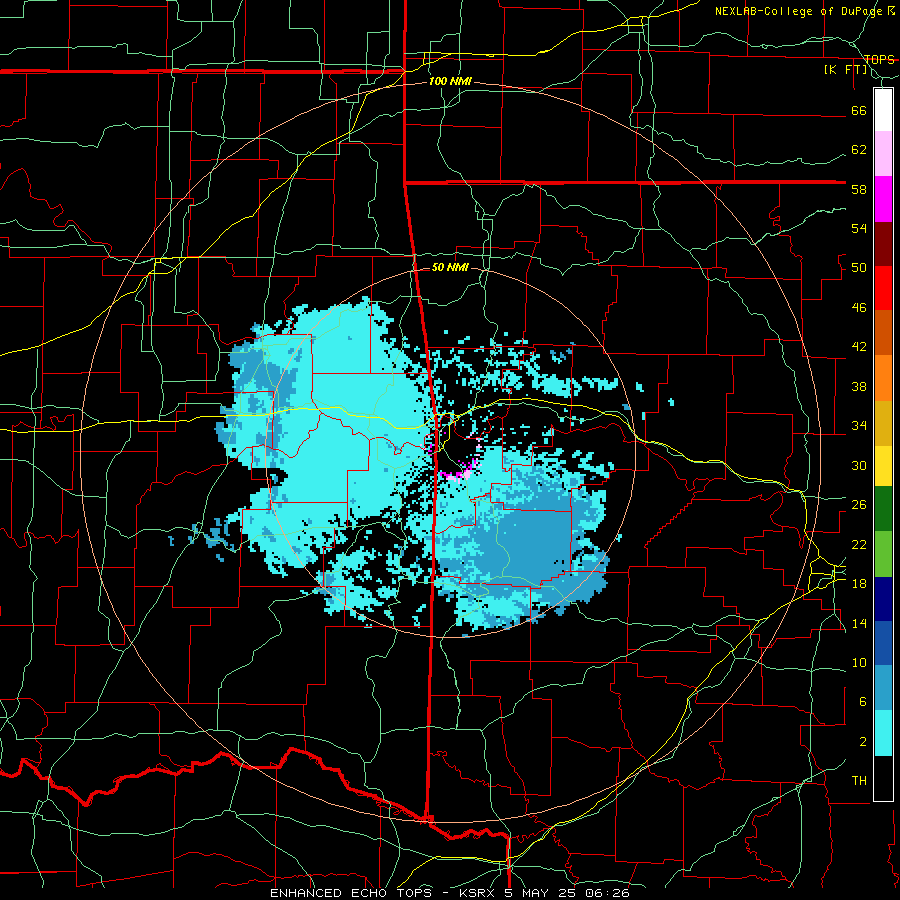Click the legend label 46
900x900 pixels.
[x=859, y=308]
